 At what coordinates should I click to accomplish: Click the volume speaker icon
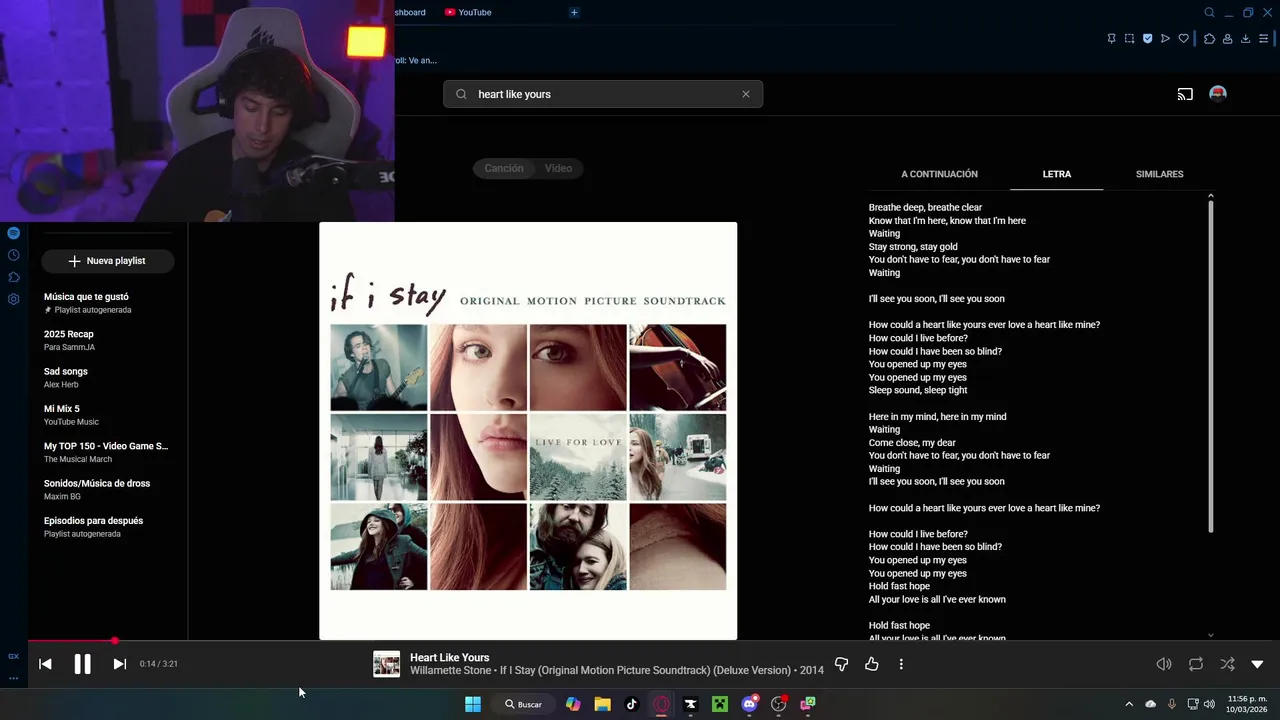[x=1164, y=664]
